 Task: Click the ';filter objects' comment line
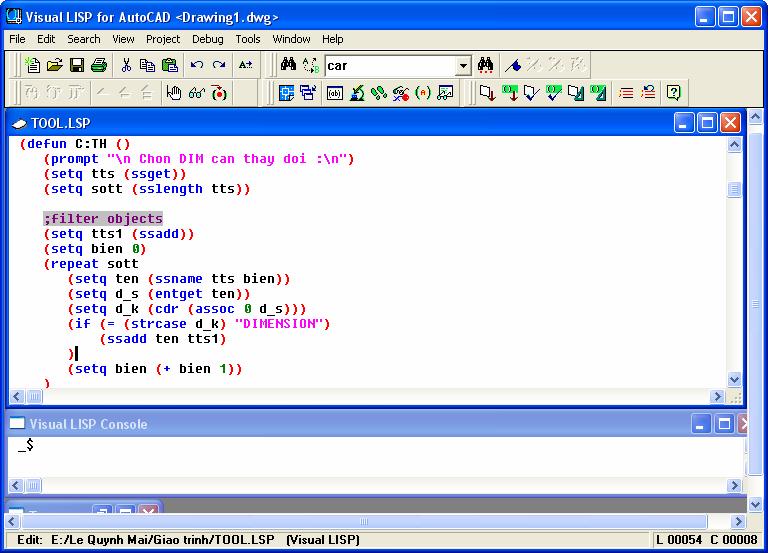103,218
